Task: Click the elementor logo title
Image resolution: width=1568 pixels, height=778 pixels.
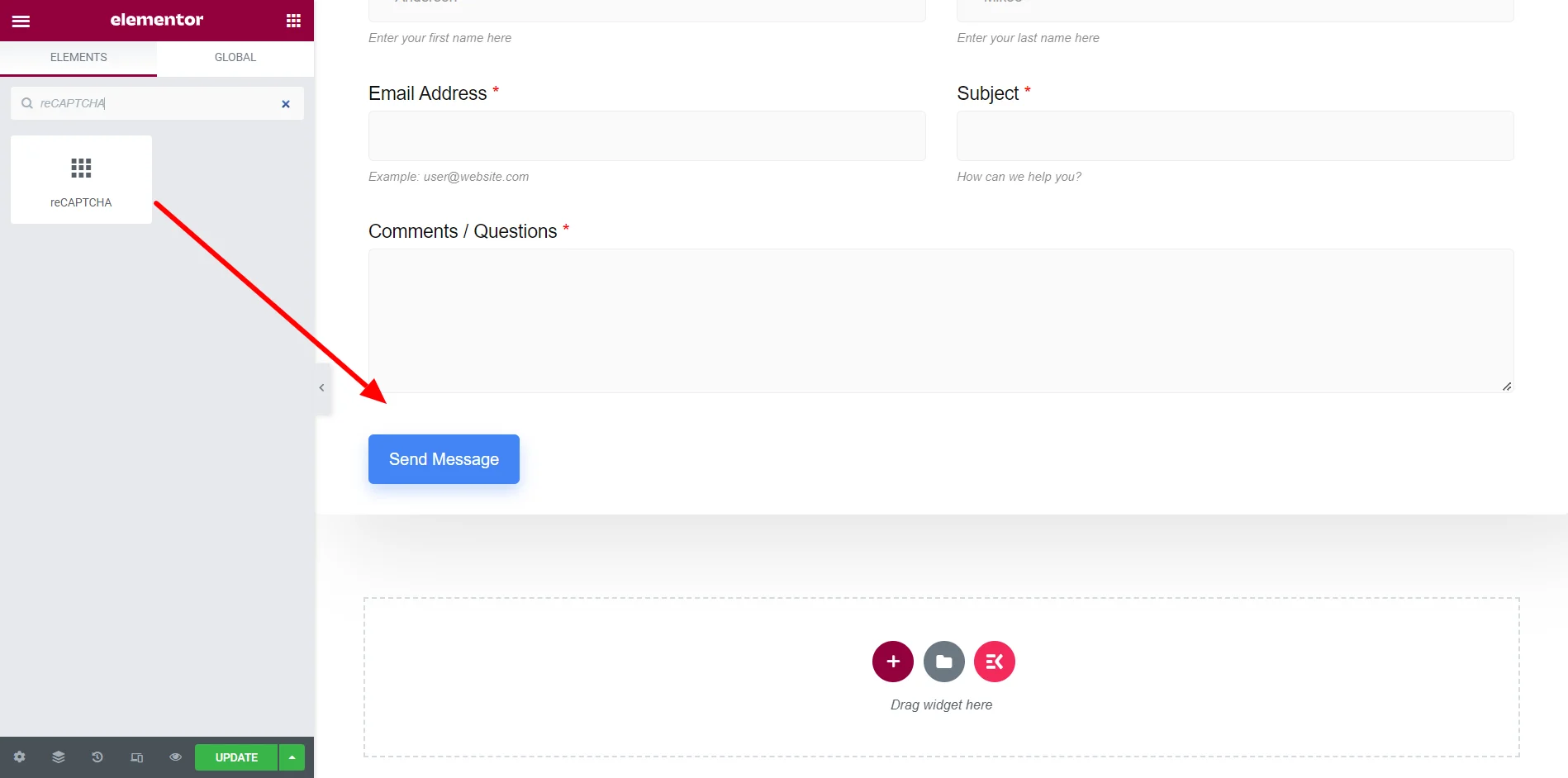Action: (x=157, y=20)
